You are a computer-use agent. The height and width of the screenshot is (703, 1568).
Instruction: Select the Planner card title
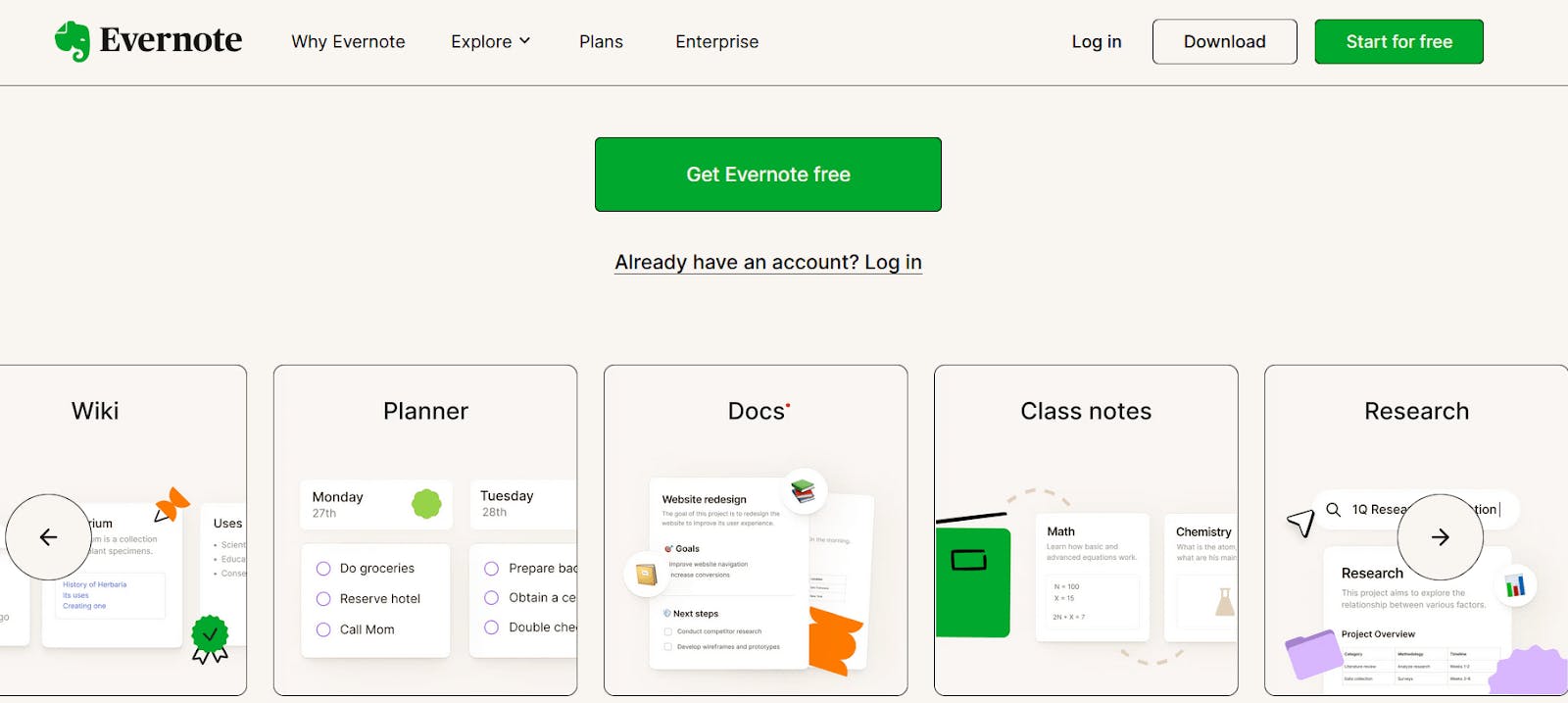[425, 411]
